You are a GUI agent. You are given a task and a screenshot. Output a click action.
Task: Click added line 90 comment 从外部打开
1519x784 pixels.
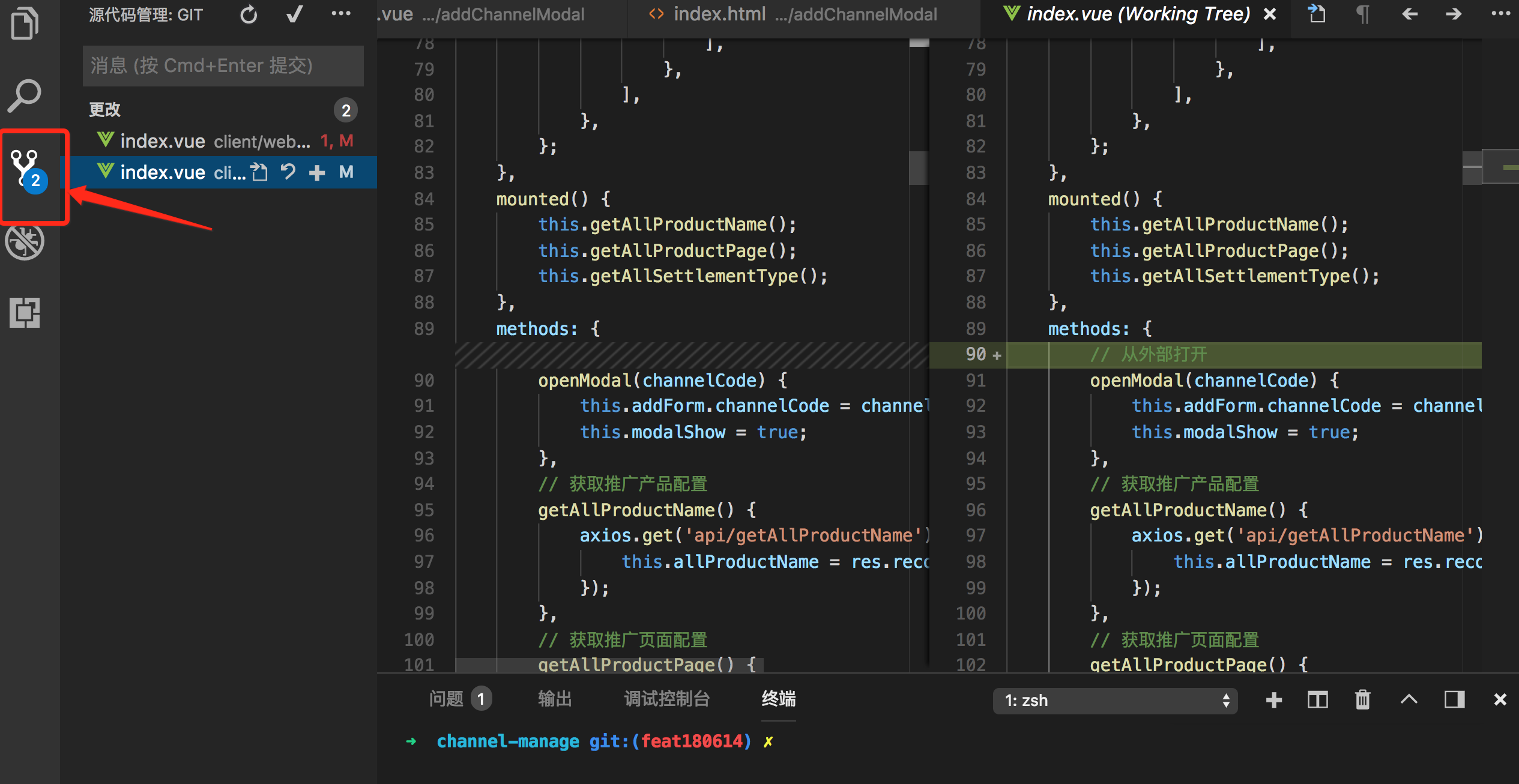pos(1149,354)
